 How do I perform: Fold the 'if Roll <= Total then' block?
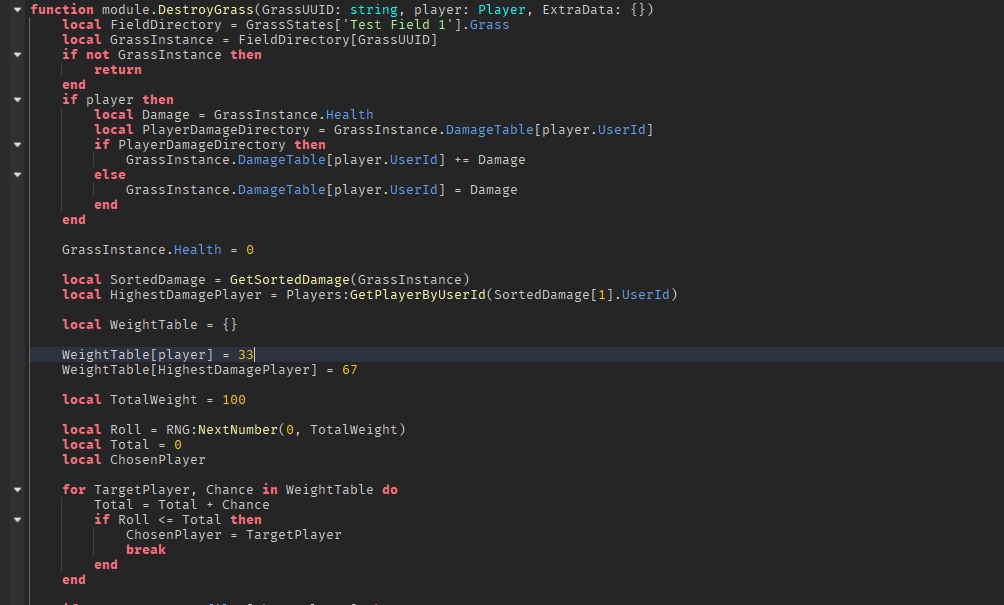pyautogui.click(x=17, y=519)
